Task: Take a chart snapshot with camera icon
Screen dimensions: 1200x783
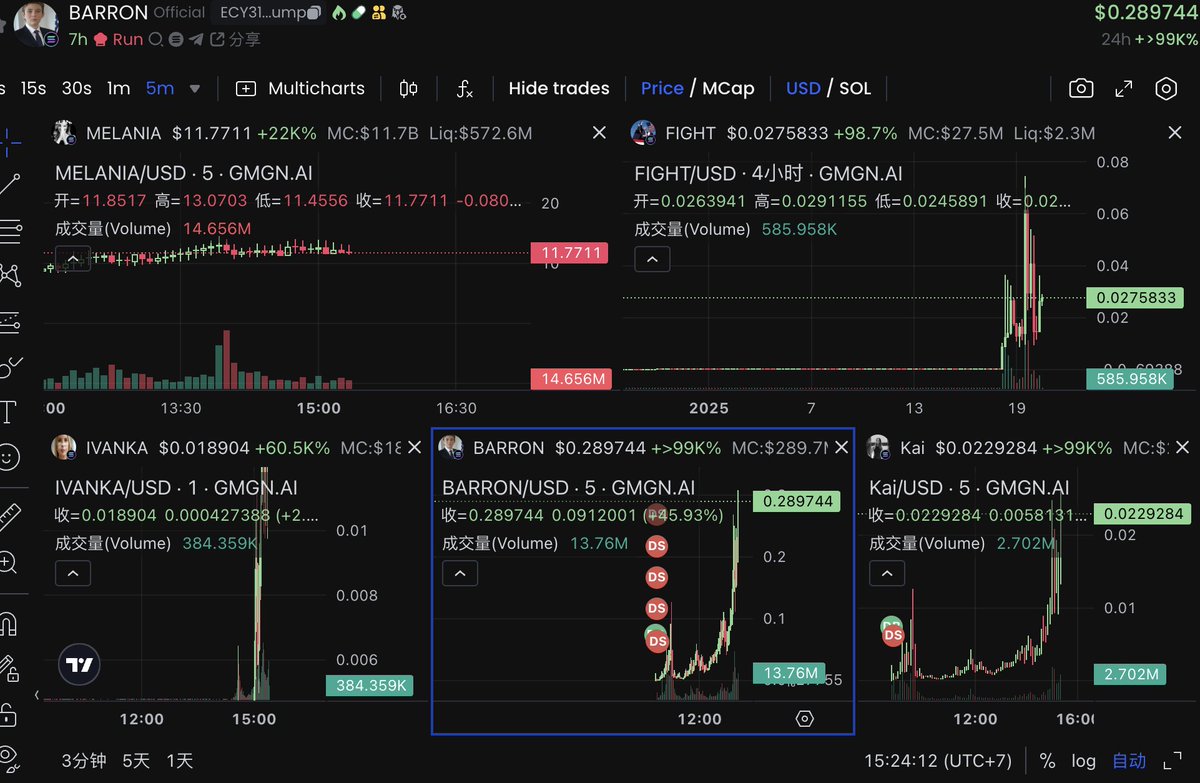Action: point(1081,88)
